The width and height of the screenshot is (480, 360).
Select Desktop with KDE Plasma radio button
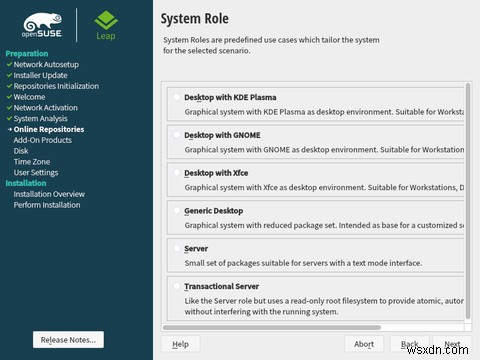click(x=176, y=97)
